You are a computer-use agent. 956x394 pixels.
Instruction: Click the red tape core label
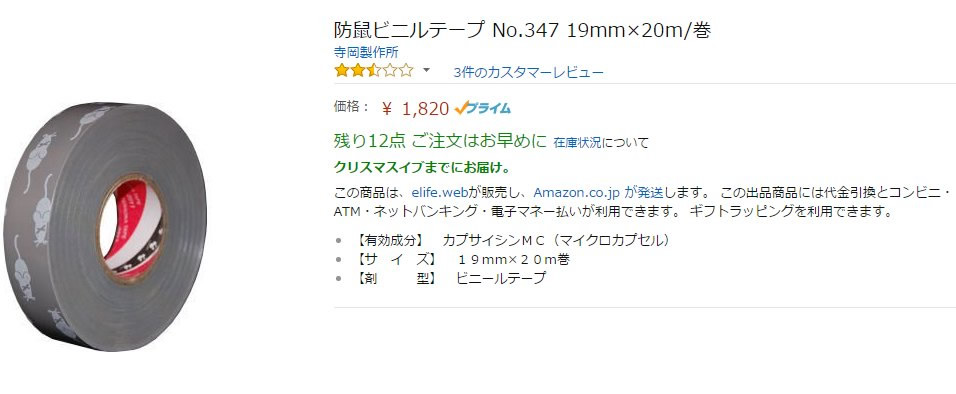(x=131, y=226)
